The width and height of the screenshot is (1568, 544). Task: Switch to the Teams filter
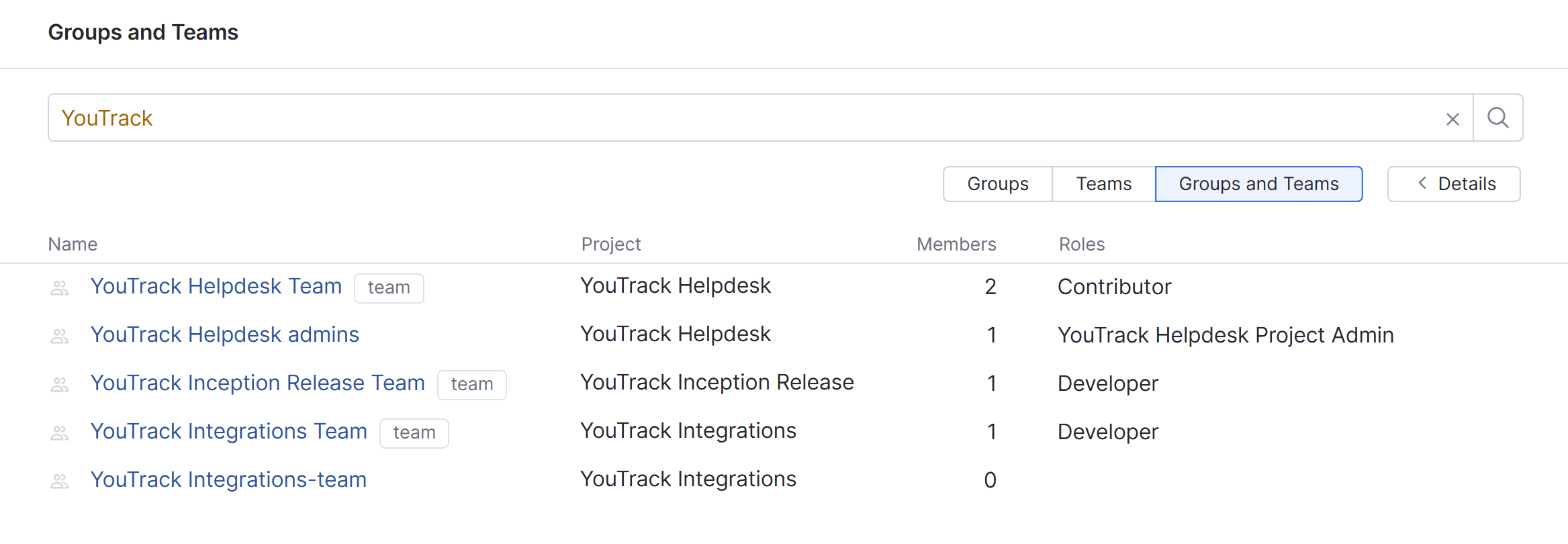[1103, 184]
